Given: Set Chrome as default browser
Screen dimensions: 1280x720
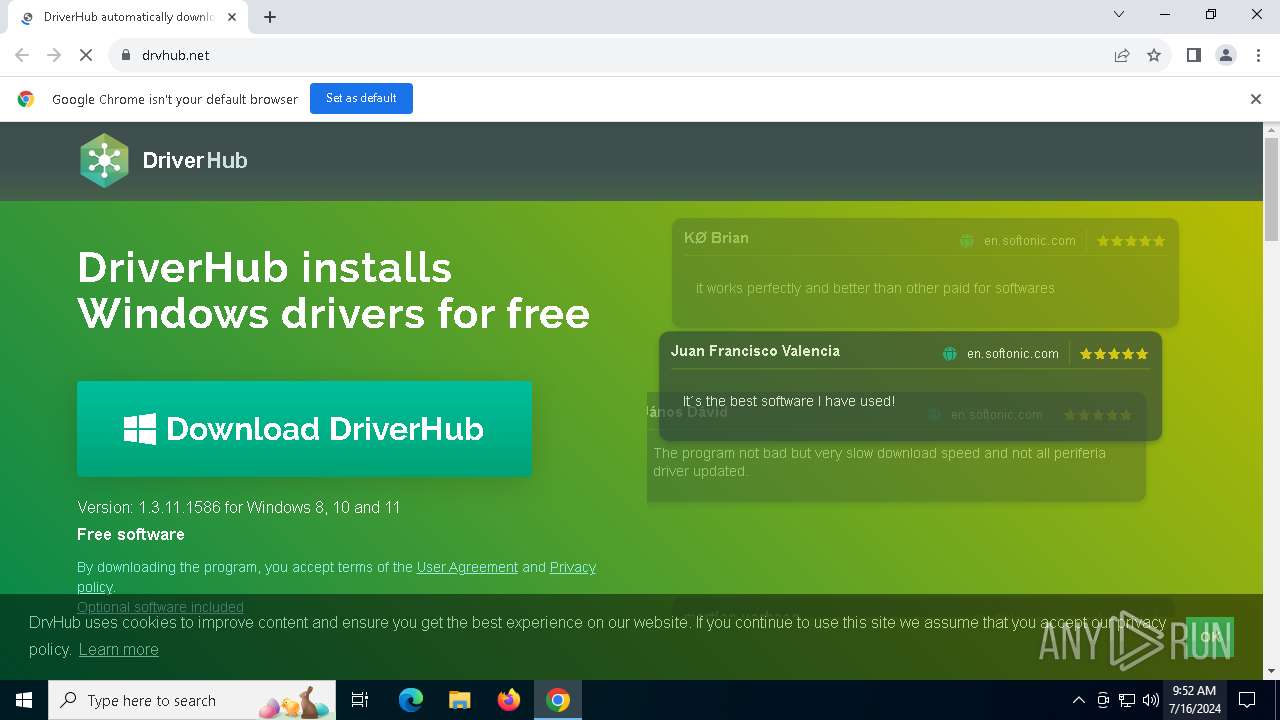Looking at the screenshot, I should coord(361,98).
